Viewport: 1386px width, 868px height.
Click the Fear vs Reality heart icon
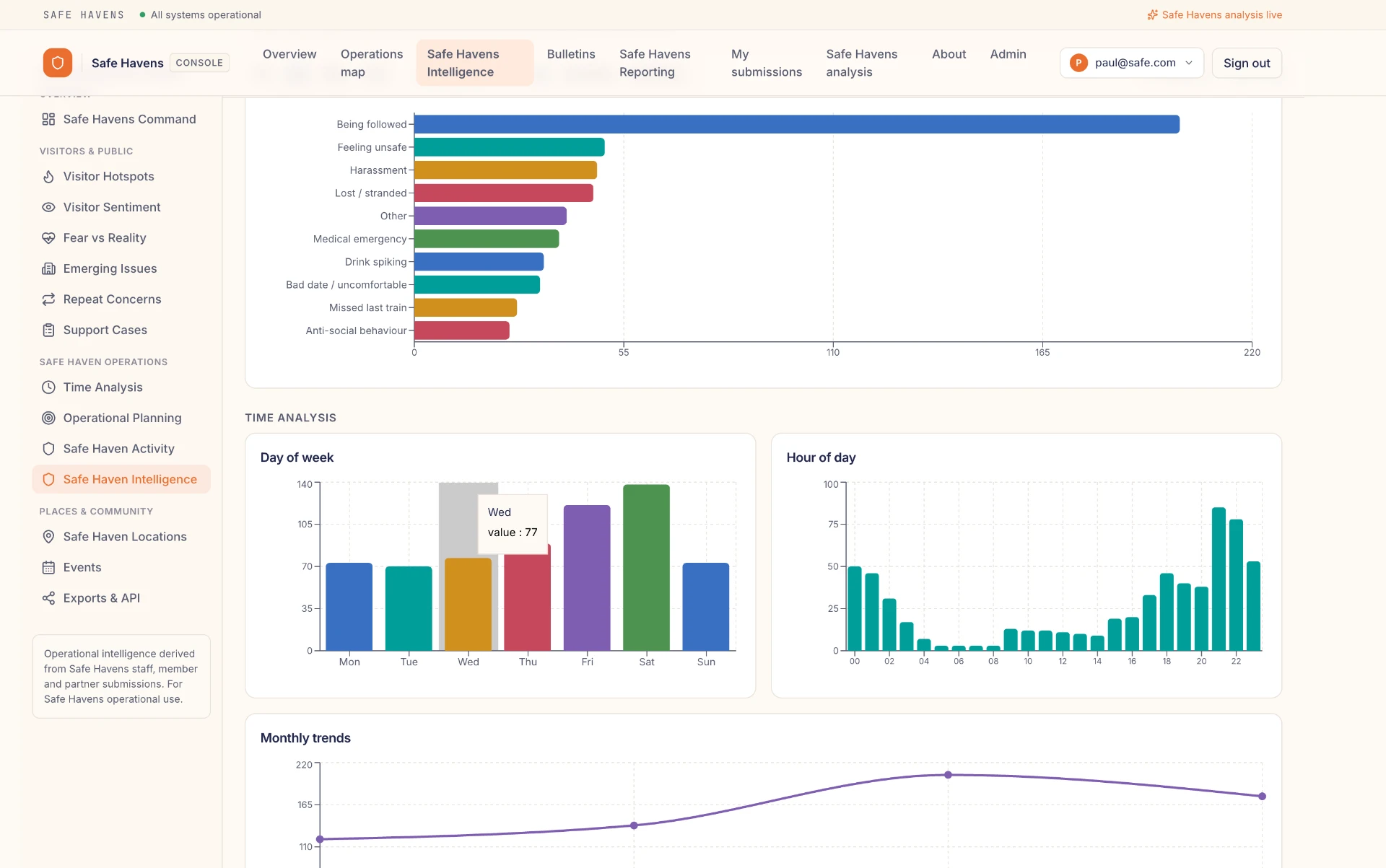coord(48,238)
